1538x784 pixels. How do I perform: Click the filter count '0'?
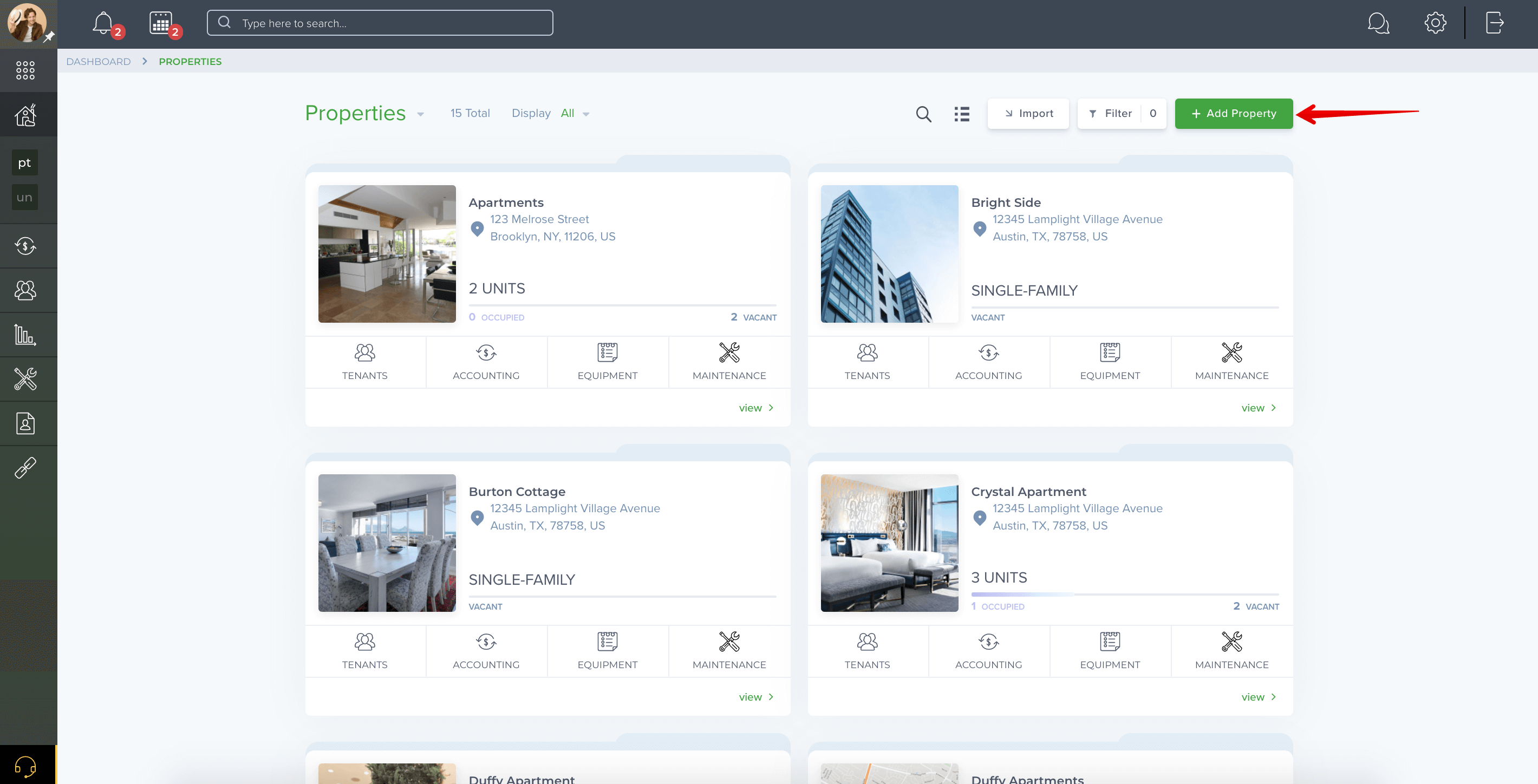pos(1153,114)
